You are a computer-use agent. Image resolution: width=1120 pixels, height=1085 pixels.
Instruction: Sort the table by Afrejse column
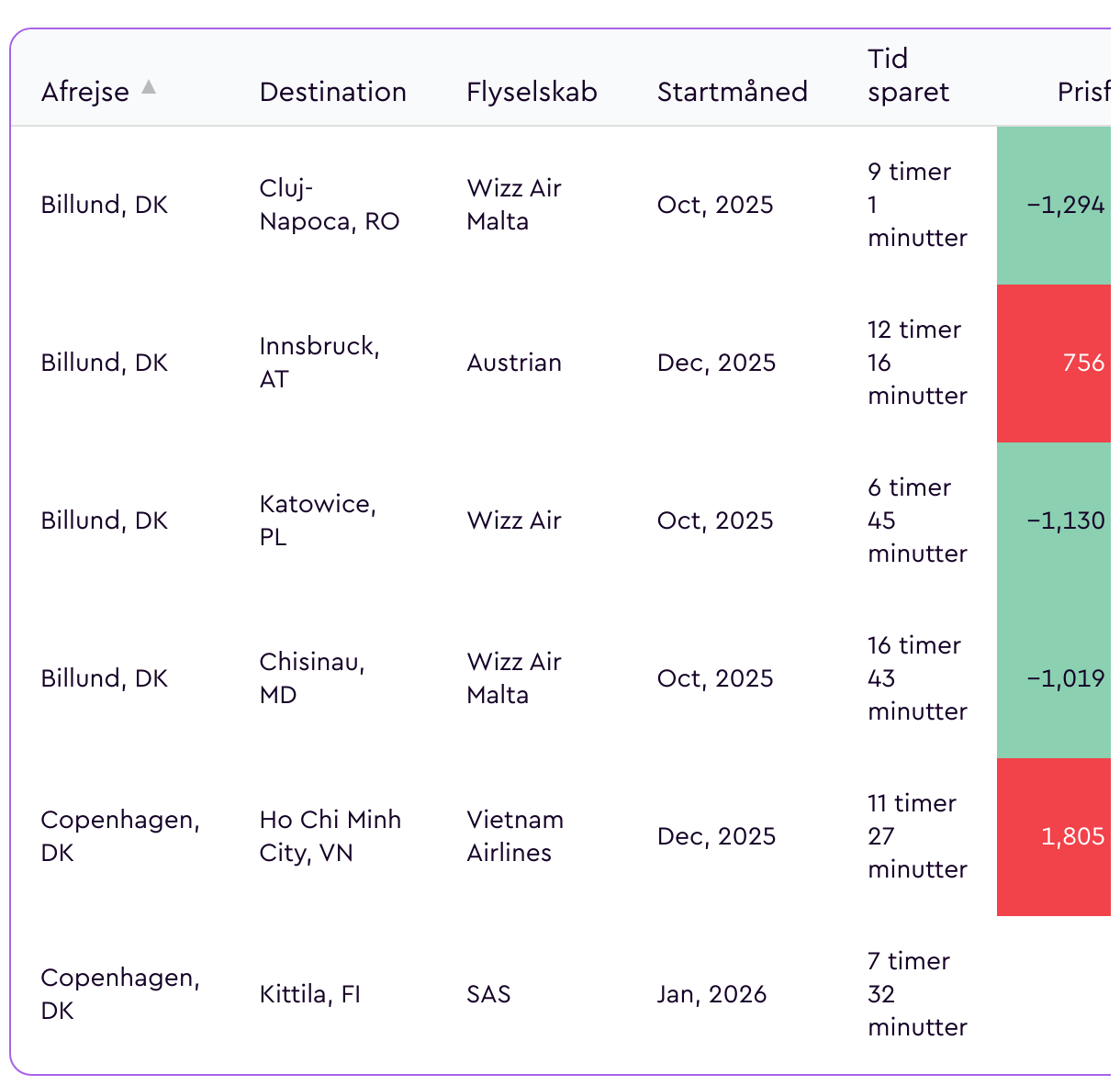click(x=85, y=92)
